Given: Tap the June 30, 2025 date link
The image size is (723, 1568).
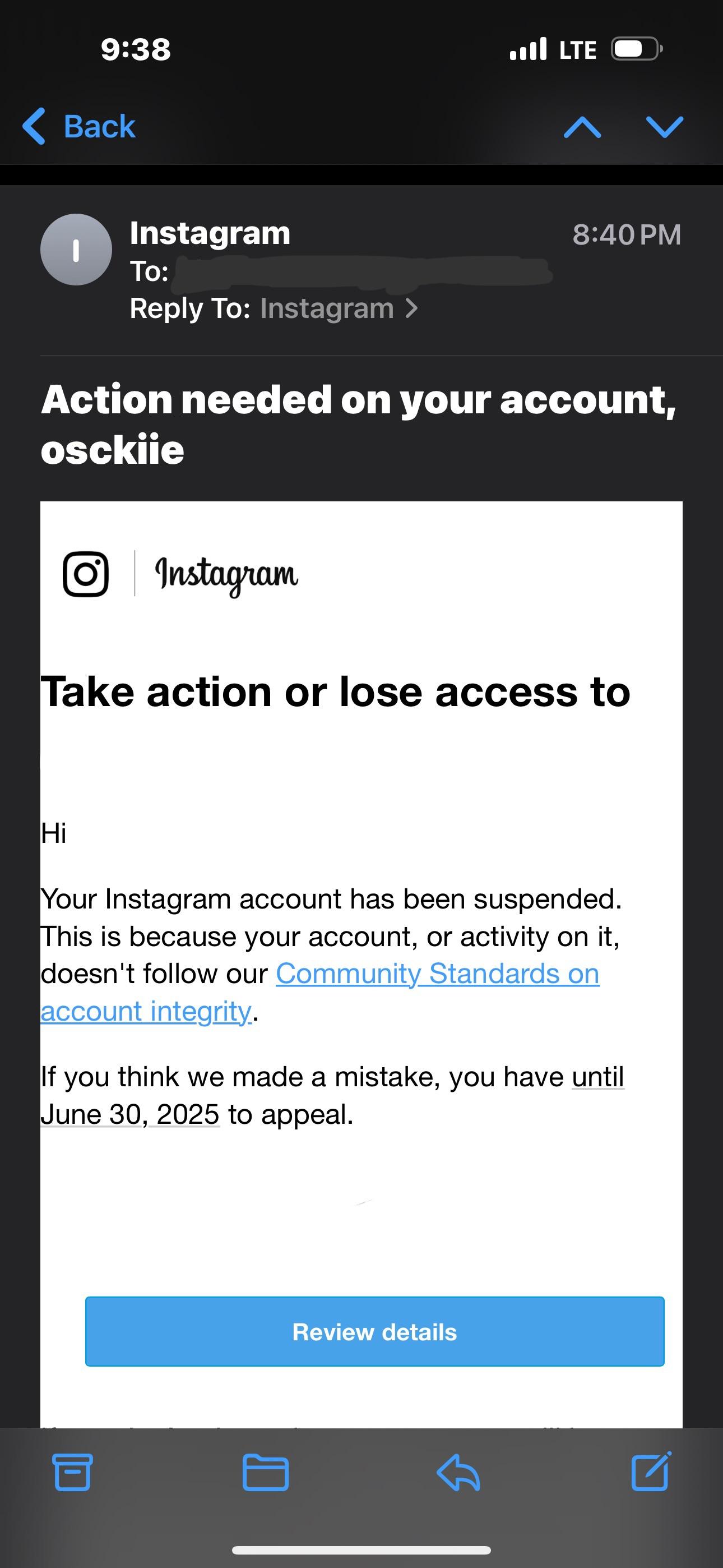Looking at the screenshot, I should [129, 1114].
